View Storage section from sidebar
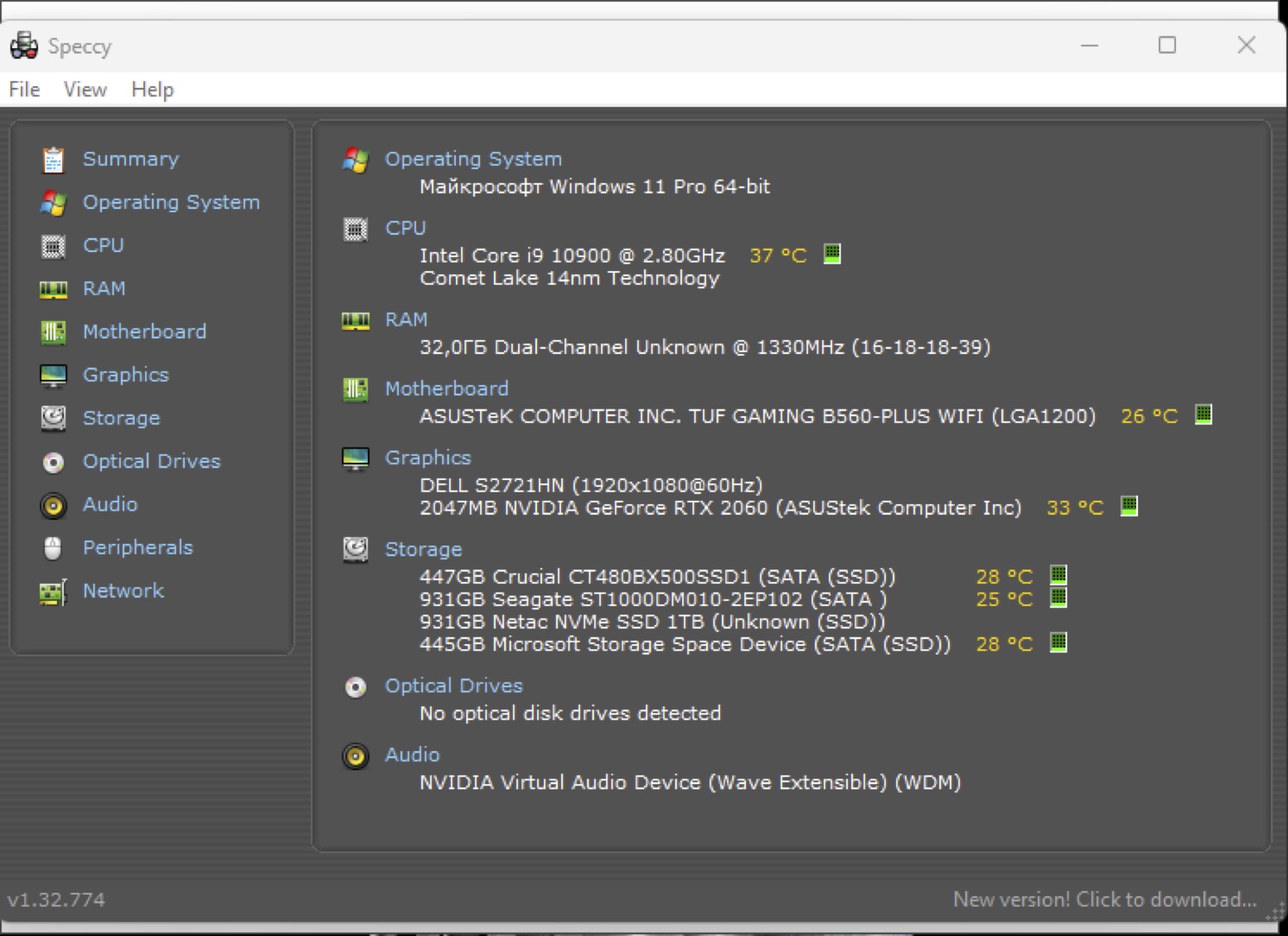1288x936 pixels. click(122, 418)
